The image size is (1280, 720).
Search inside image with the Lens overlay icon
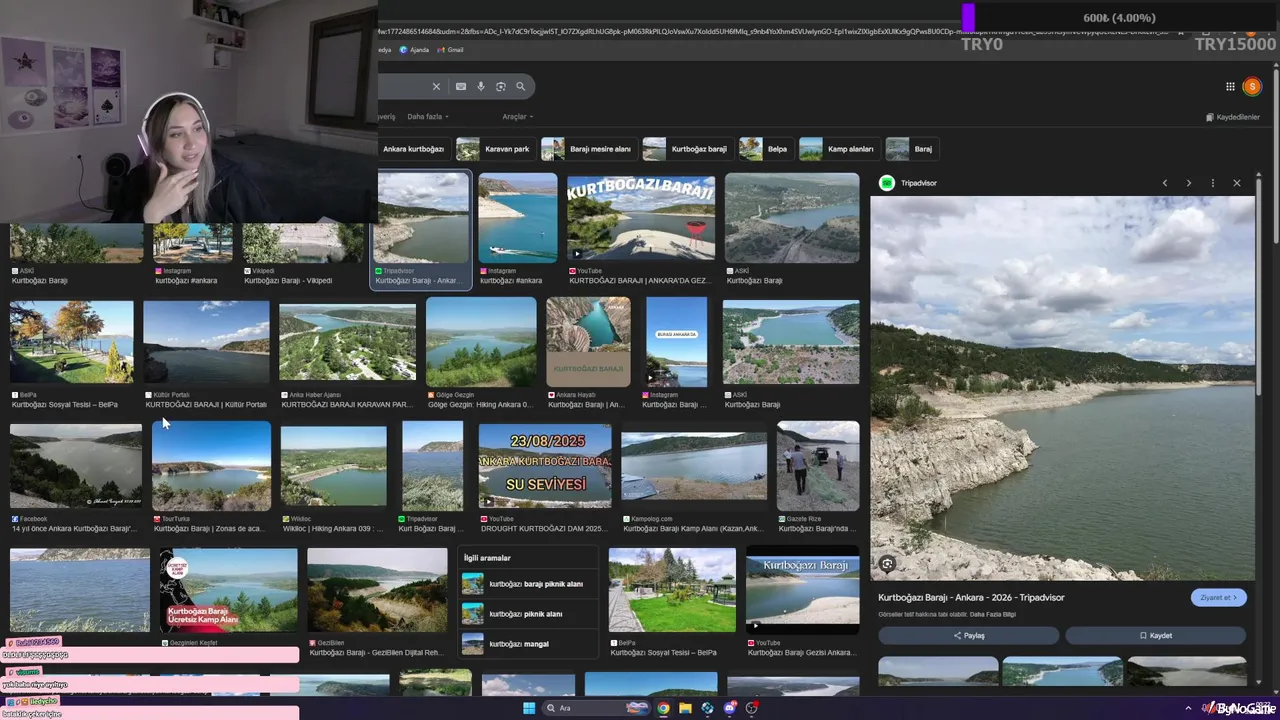click(887, 564)
